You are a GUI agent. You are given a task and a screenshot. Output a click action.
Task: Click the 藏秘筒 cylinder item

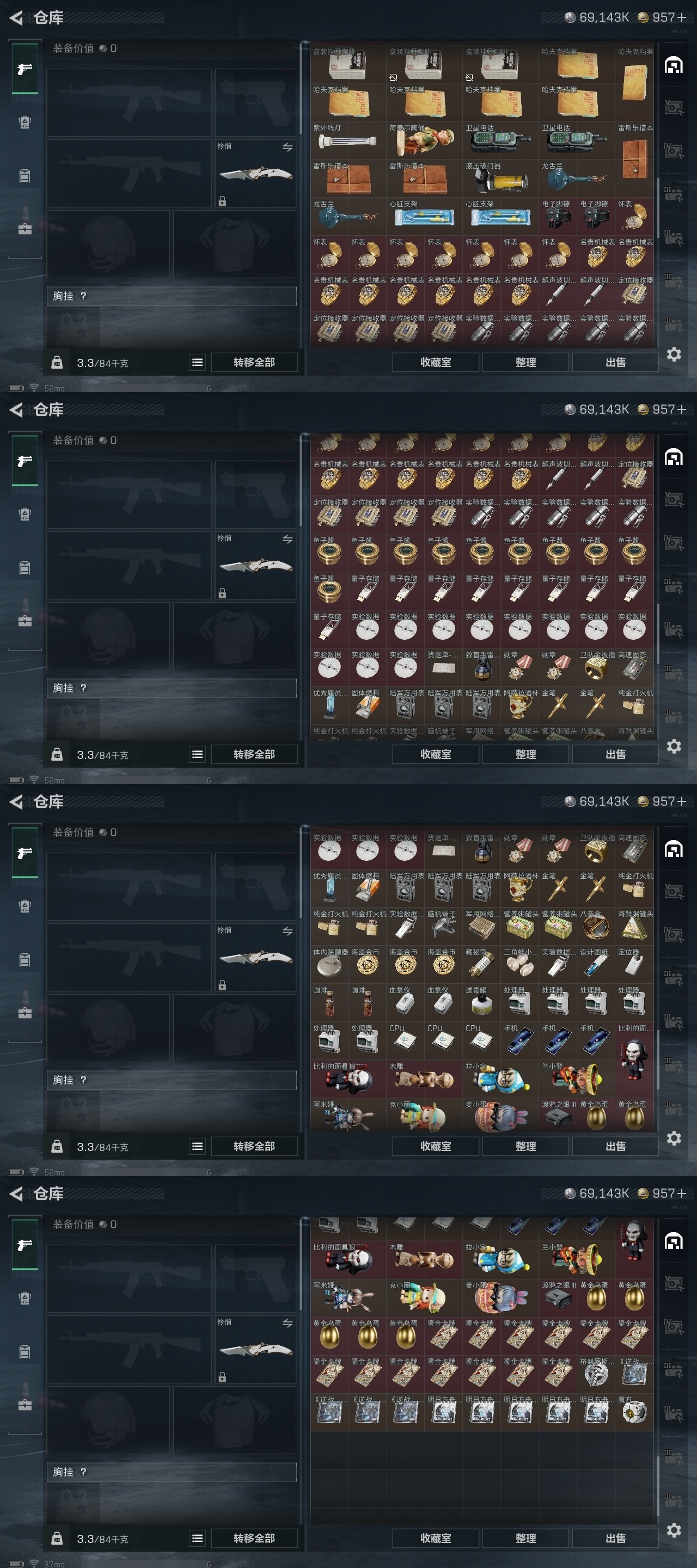(x=481, y=964)
